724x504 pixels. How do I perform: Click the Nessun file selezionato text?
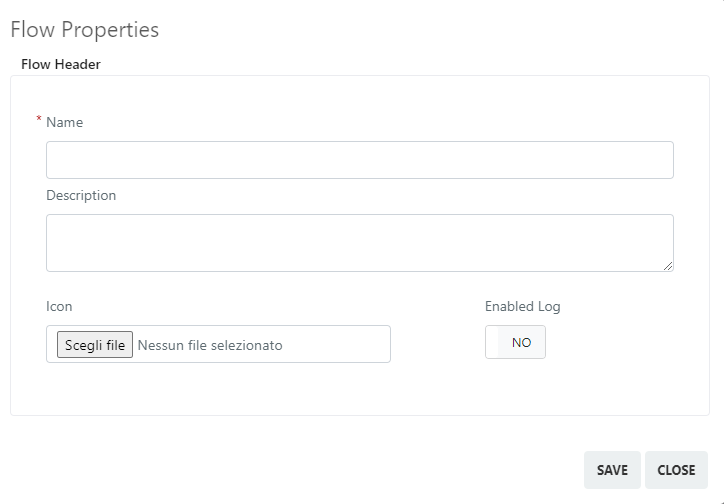[x=210, y=345]
